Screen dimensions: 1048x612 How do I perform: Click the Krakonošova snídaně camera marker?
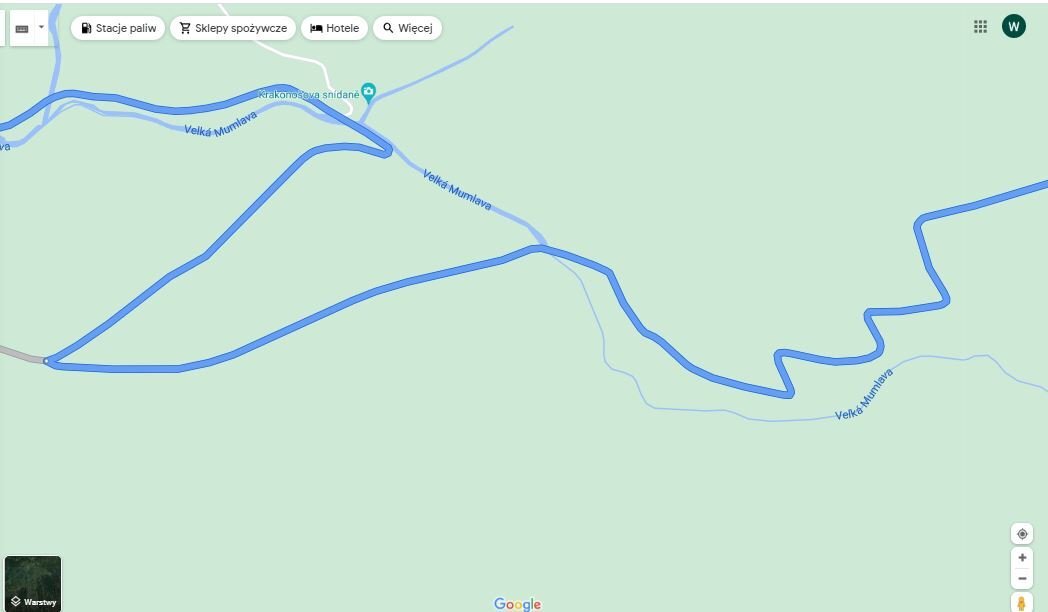tap(368, 92)
